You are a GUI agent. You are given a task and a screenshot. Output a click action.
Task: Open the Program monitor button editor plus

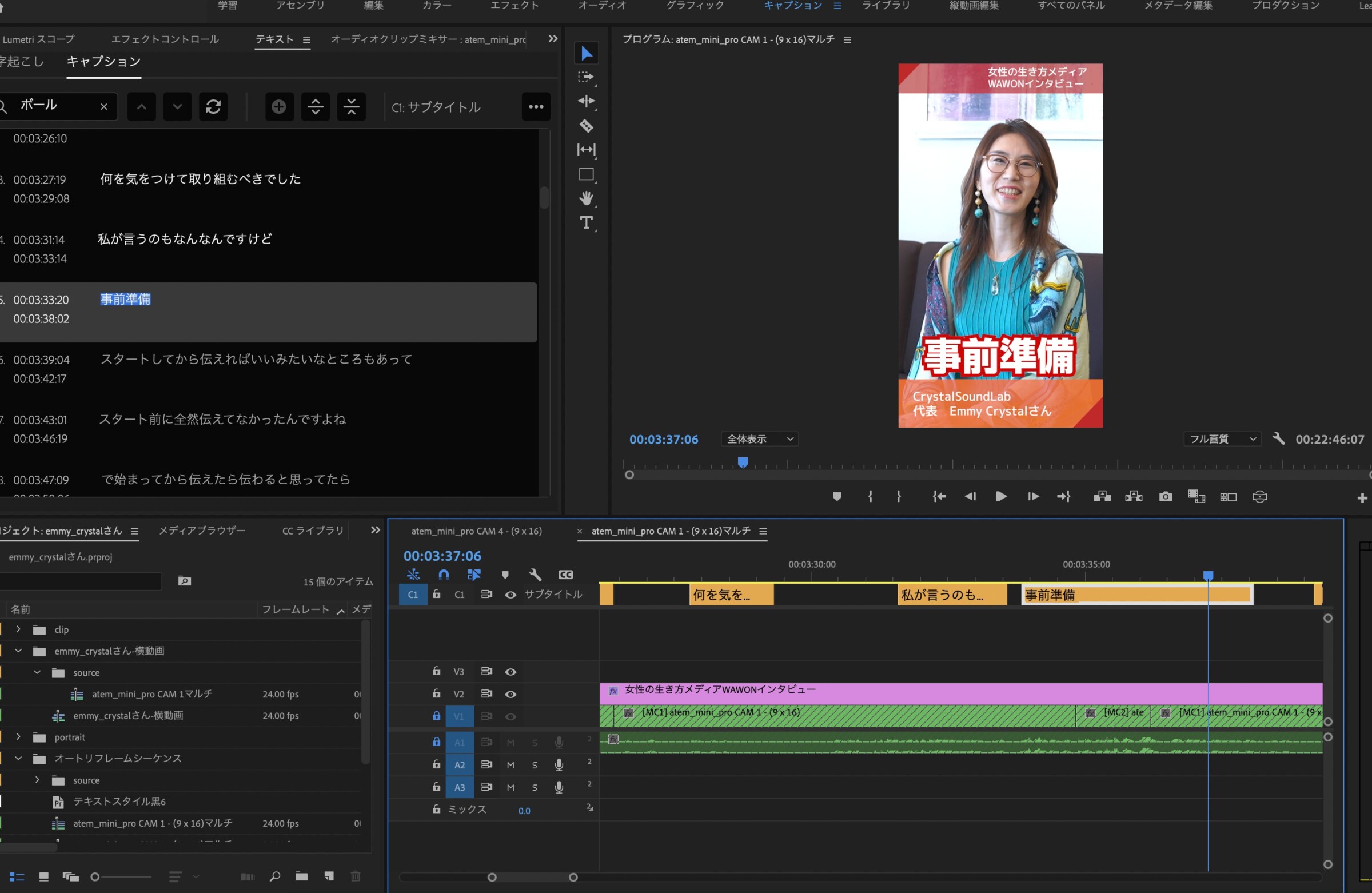[x=1362, y=497]
